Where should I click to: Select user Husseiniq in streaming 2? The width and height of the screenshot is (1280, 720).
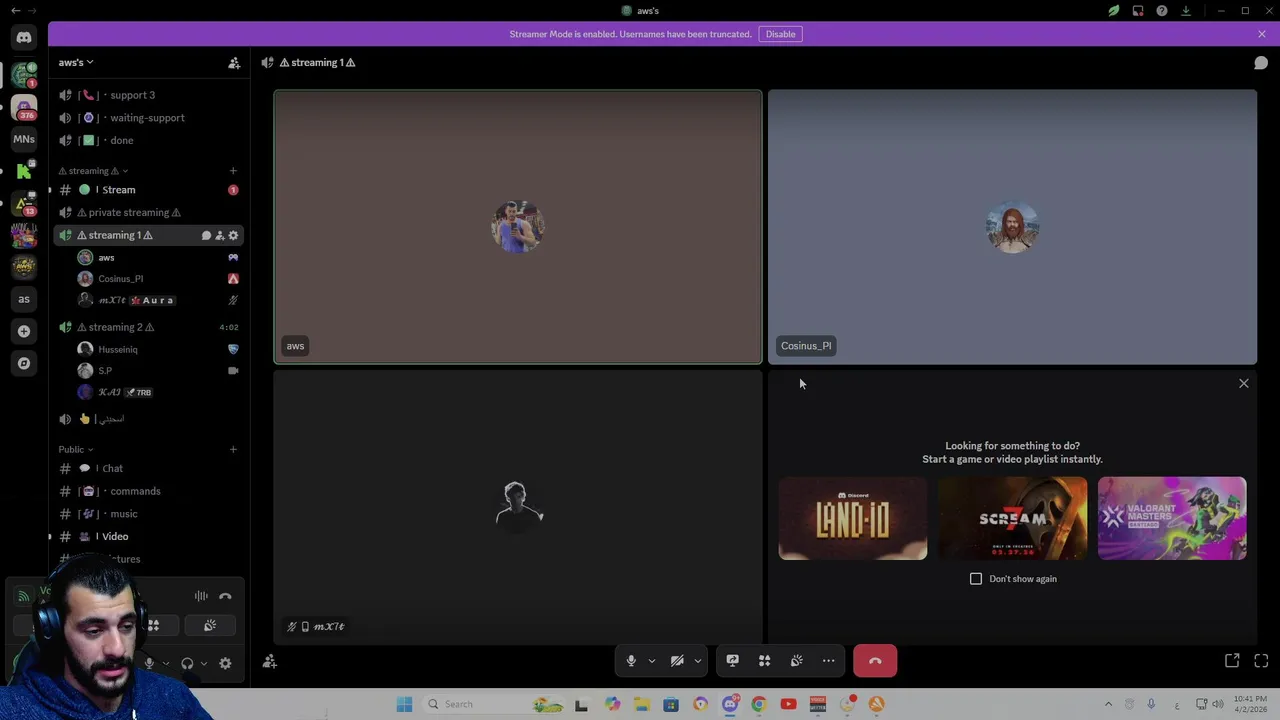click(158, 349)
